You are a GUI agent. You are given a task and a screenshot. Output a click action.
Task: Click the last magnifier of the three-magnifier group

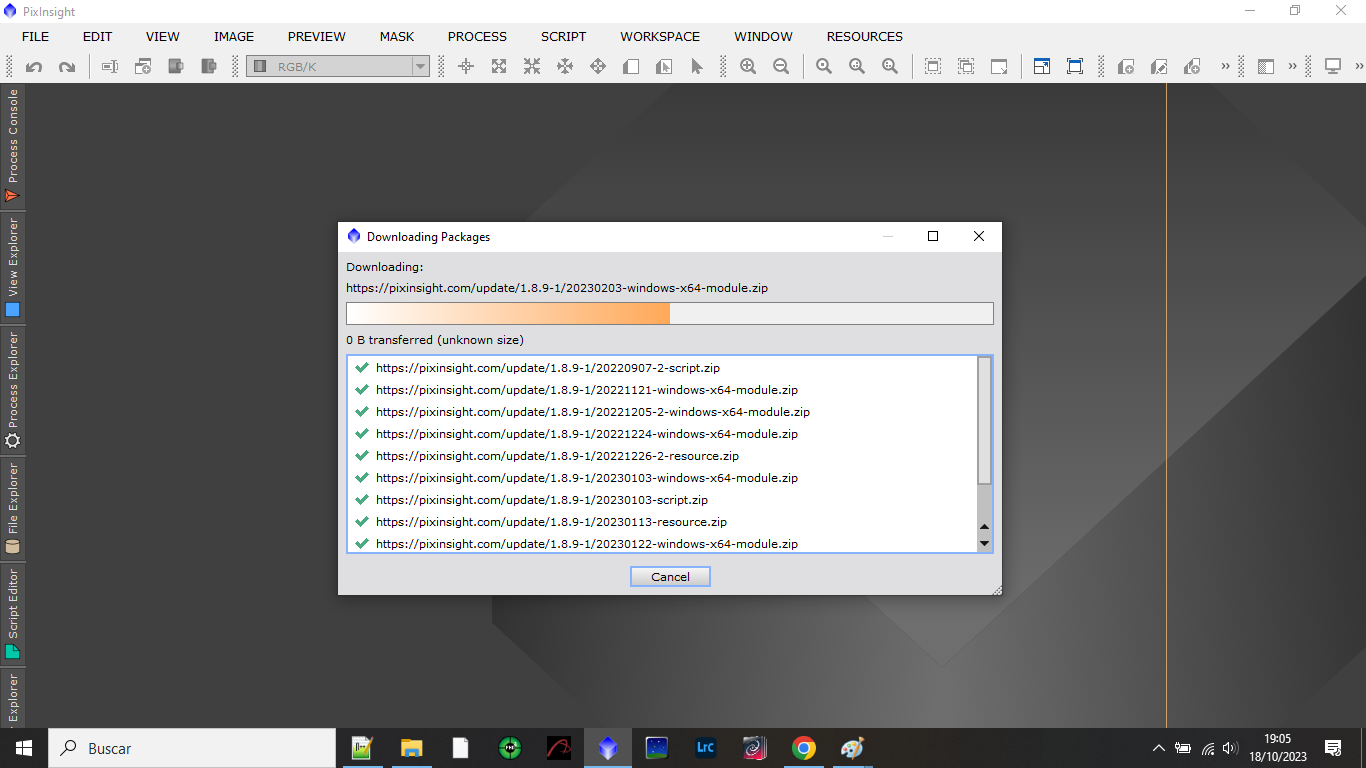coord(890,67)
